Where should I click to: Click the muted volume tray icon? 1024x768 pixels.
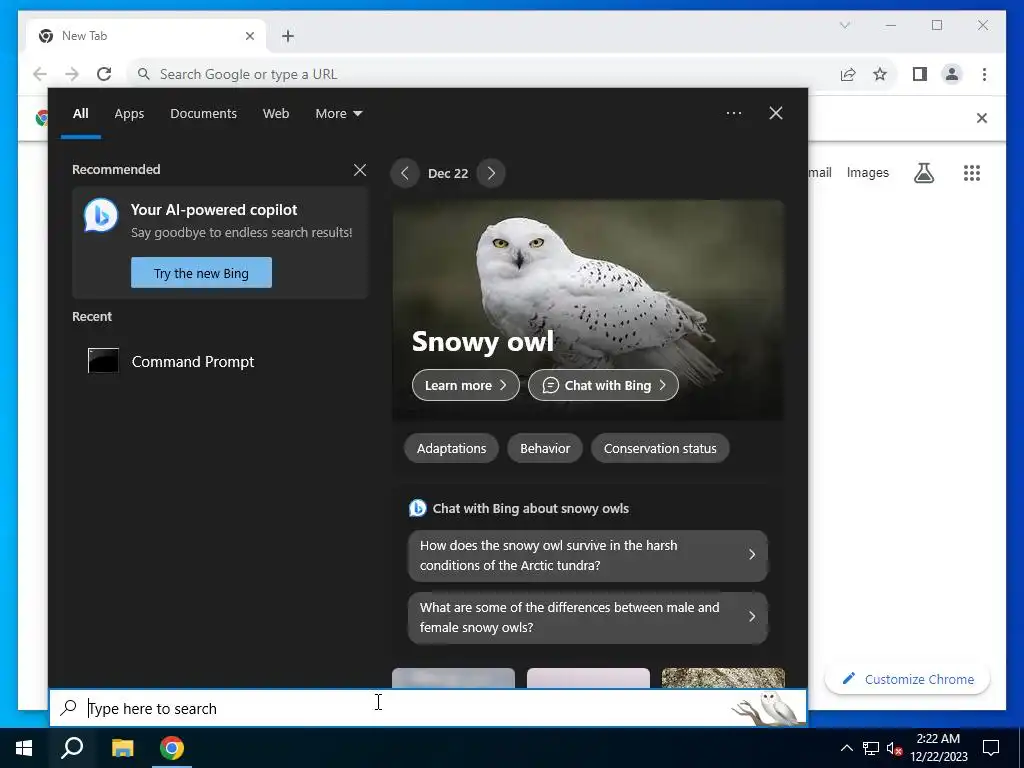tap(894, 748)
